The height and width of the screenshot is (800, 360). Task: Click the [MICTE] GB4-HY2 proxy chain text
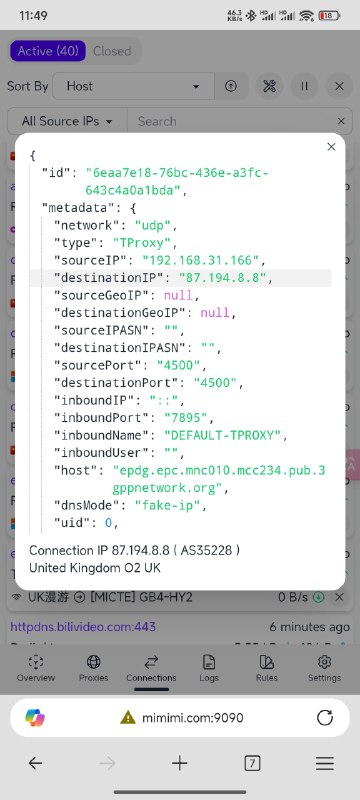[x=140, y=596]
